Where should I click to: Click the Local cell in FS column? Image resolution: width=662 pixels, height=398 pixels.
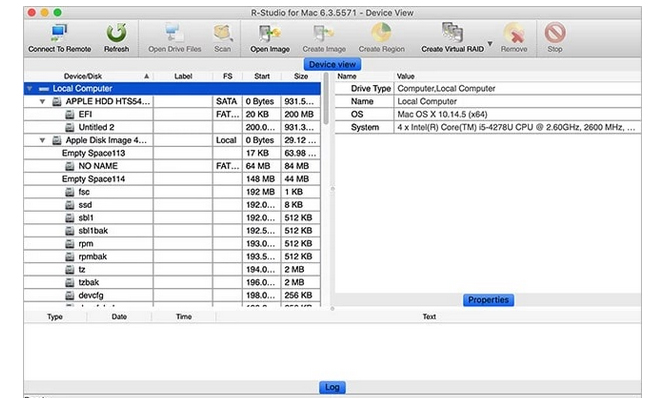pos(226,140)
